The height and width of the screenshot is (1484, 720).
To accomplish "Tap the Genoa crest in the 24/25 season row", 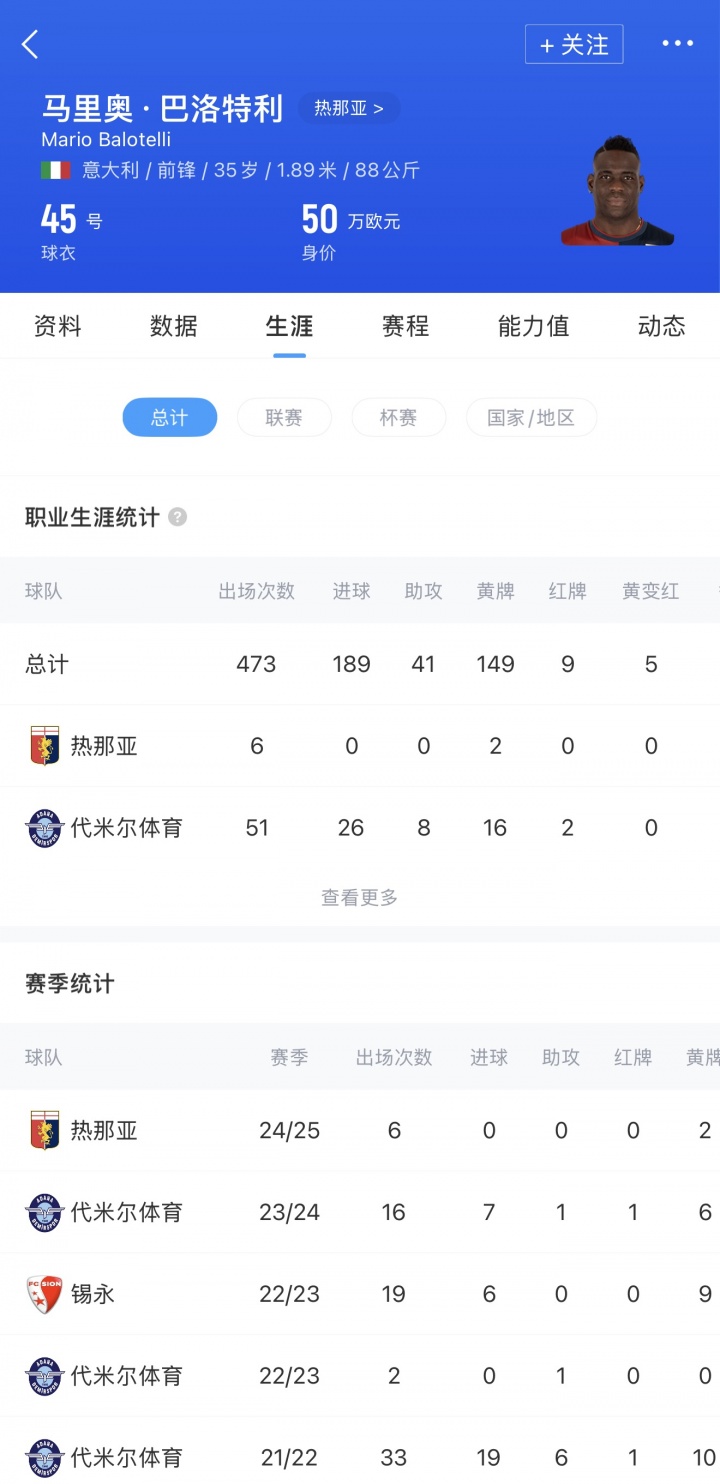I will click(x=44, y=1130).
